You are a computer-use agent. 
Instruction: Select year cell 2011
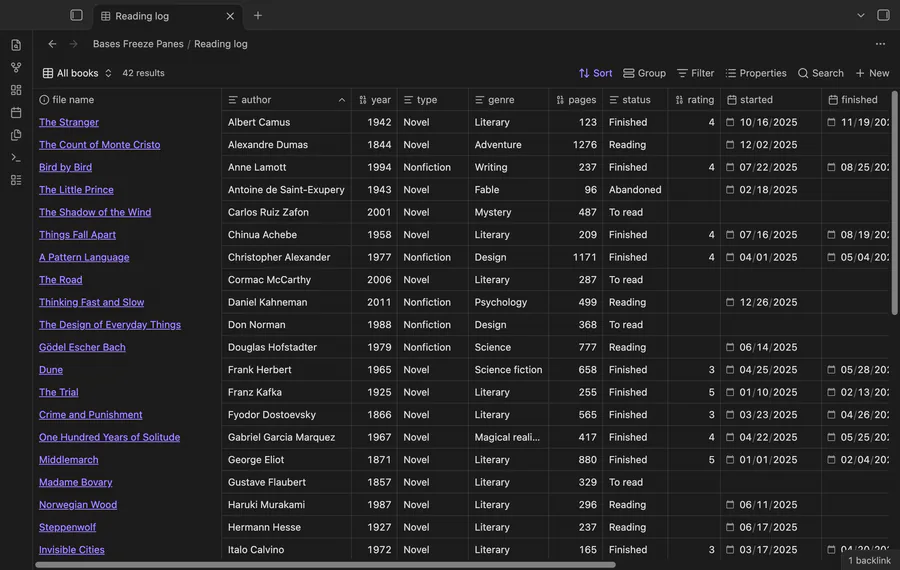[374, 303]
